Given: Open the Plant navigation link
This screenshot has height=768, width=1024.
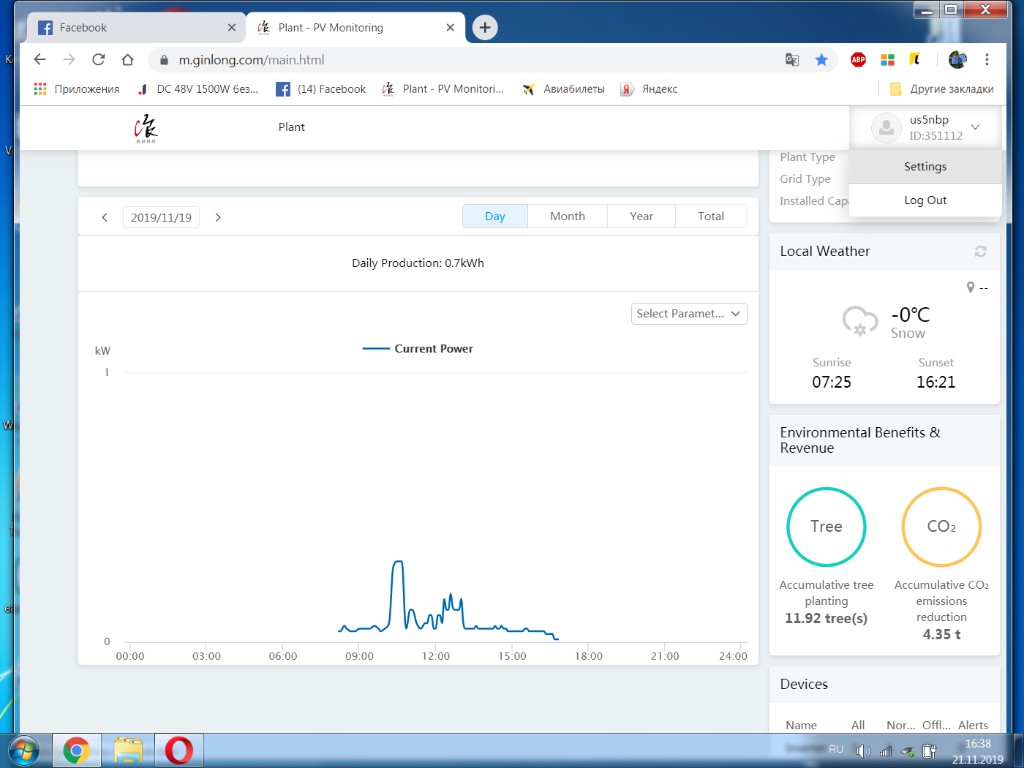Looking at the screenshot, I should 291,127.
